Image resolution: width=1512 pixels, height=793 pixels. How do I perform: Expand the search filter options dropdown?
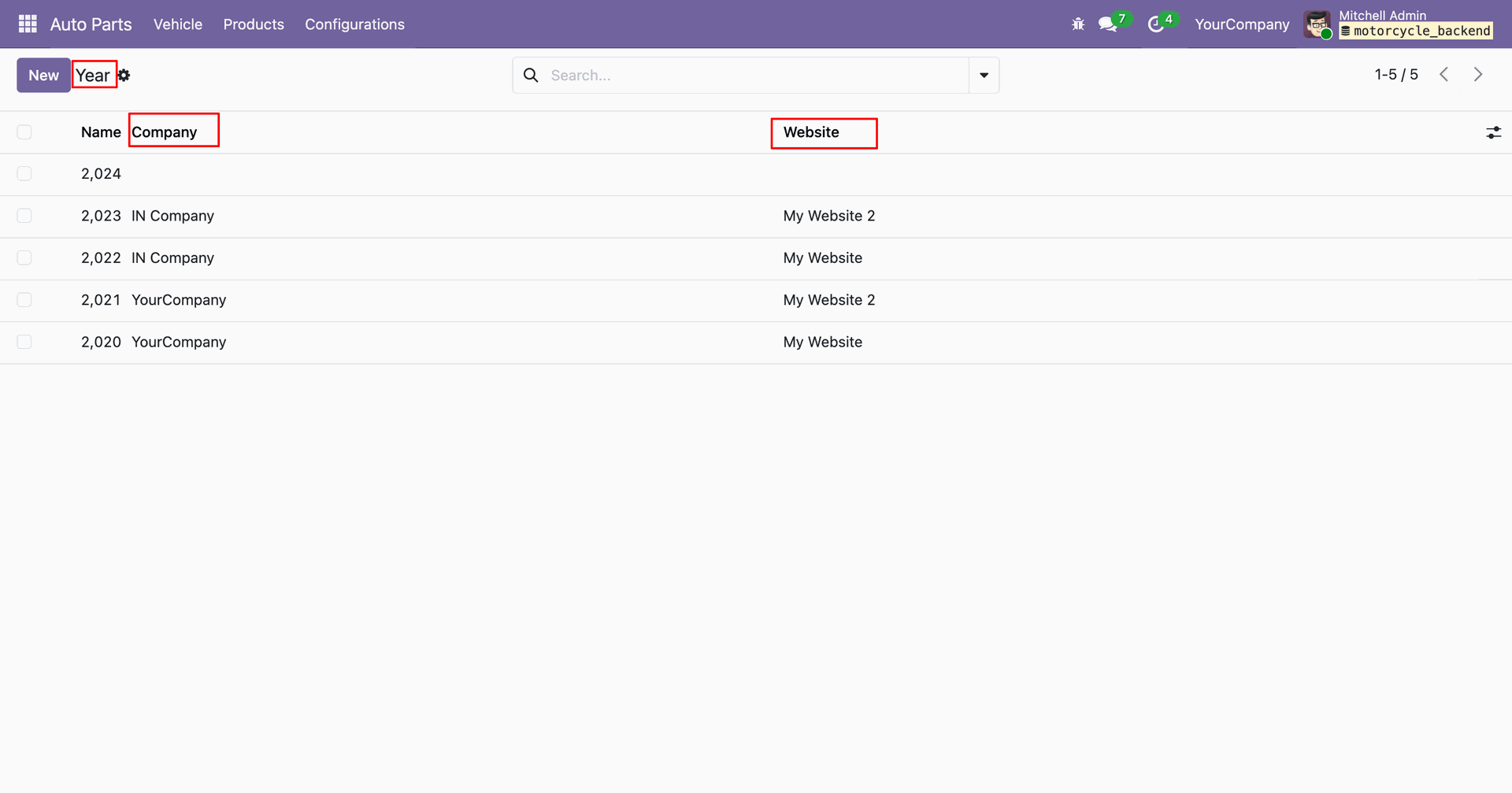984,76
